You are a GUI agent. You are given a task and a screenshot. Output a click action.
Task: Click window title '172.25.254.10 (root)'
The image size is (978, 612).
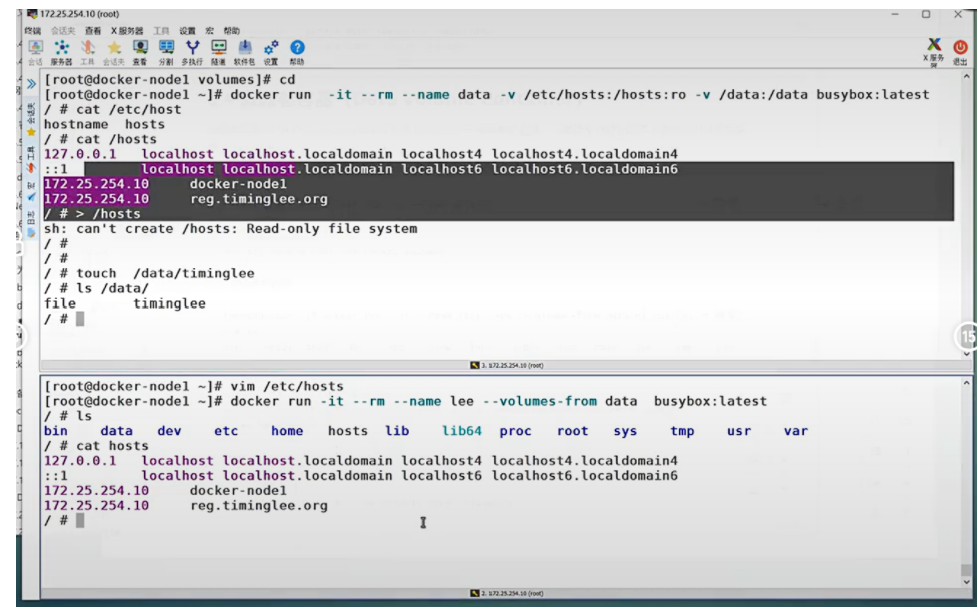[x=80, y=14]
